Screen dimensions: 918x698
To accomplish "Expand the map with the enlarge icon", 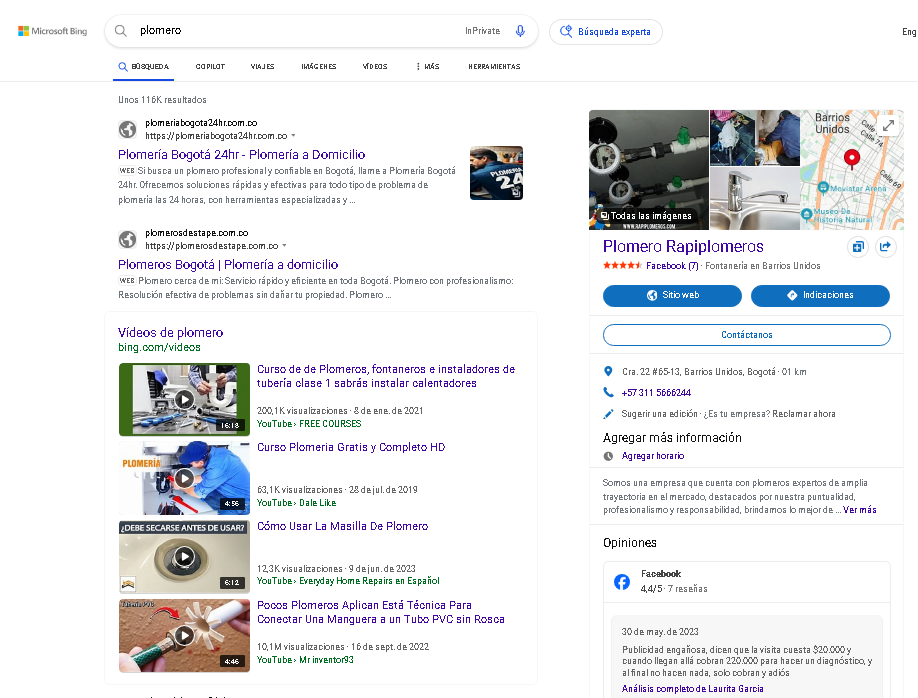I will point(888,126).
